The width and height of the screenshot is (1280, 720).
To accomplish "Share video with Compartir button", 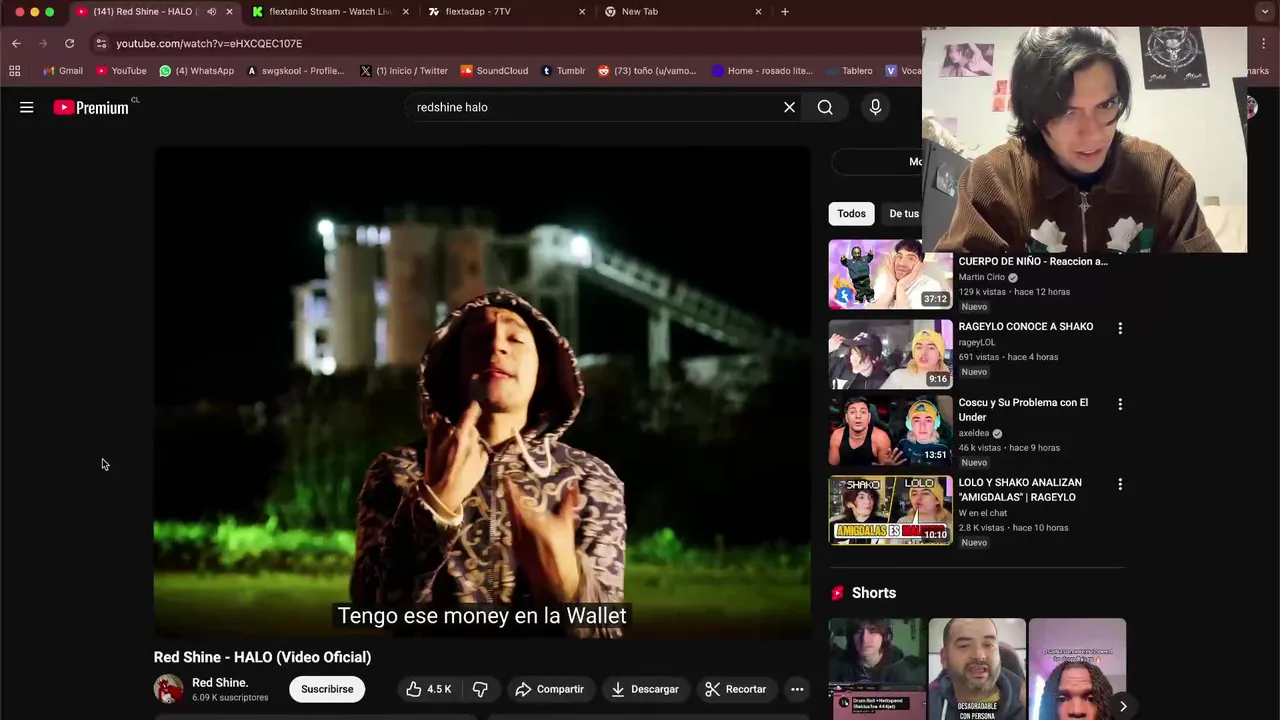I will click(549, 689).
